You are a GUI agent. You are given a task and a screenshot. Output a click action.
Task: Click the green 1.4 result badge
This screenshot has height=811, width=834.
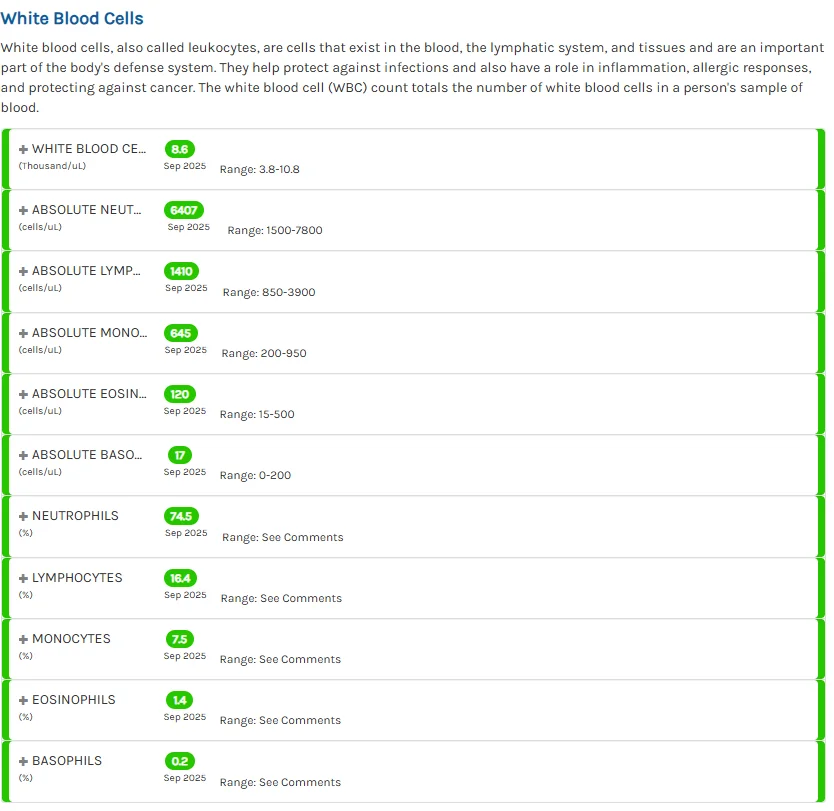[x=180, y=700]
